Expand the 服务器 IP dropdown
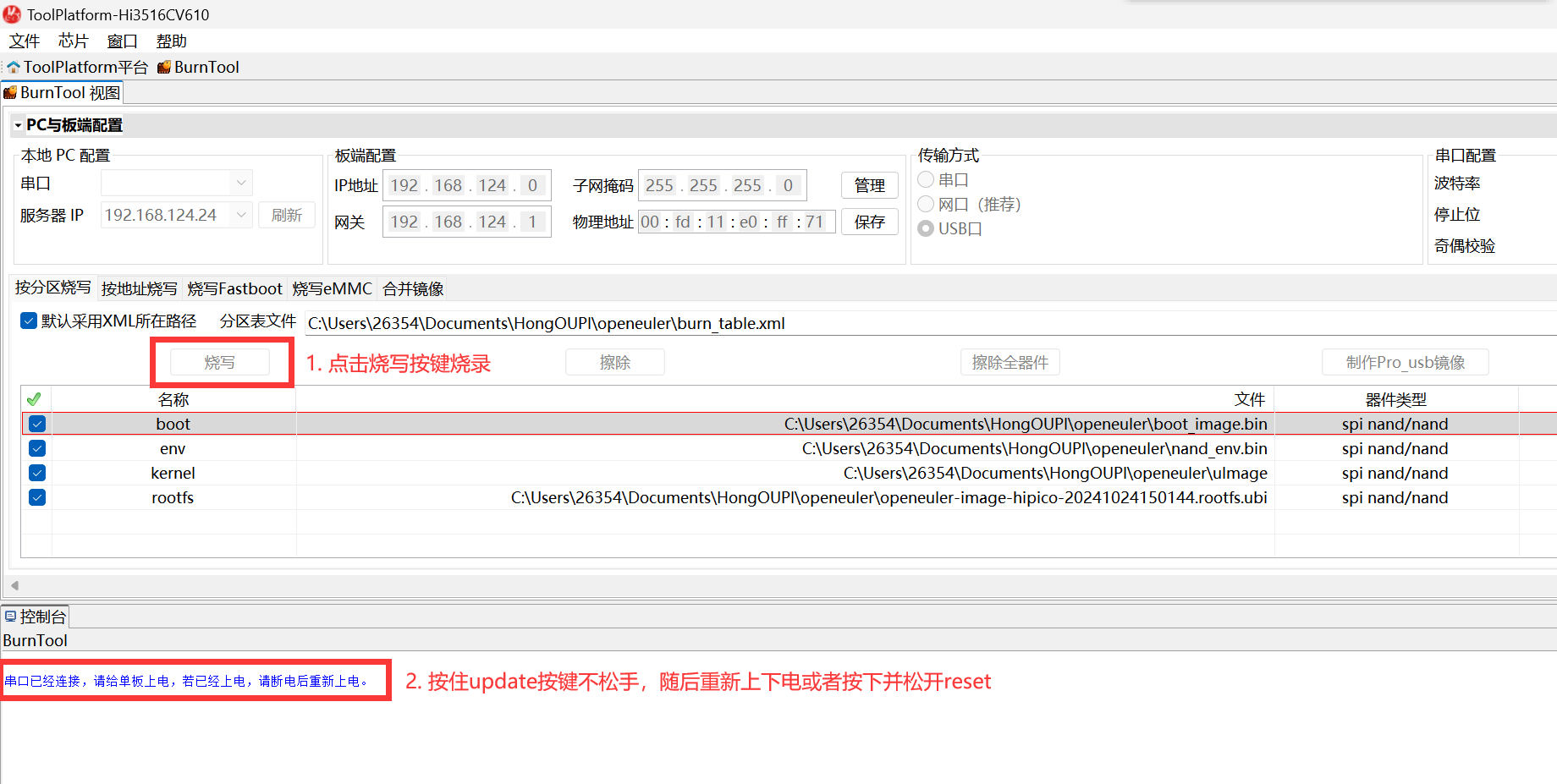 (x=241, y=216)
